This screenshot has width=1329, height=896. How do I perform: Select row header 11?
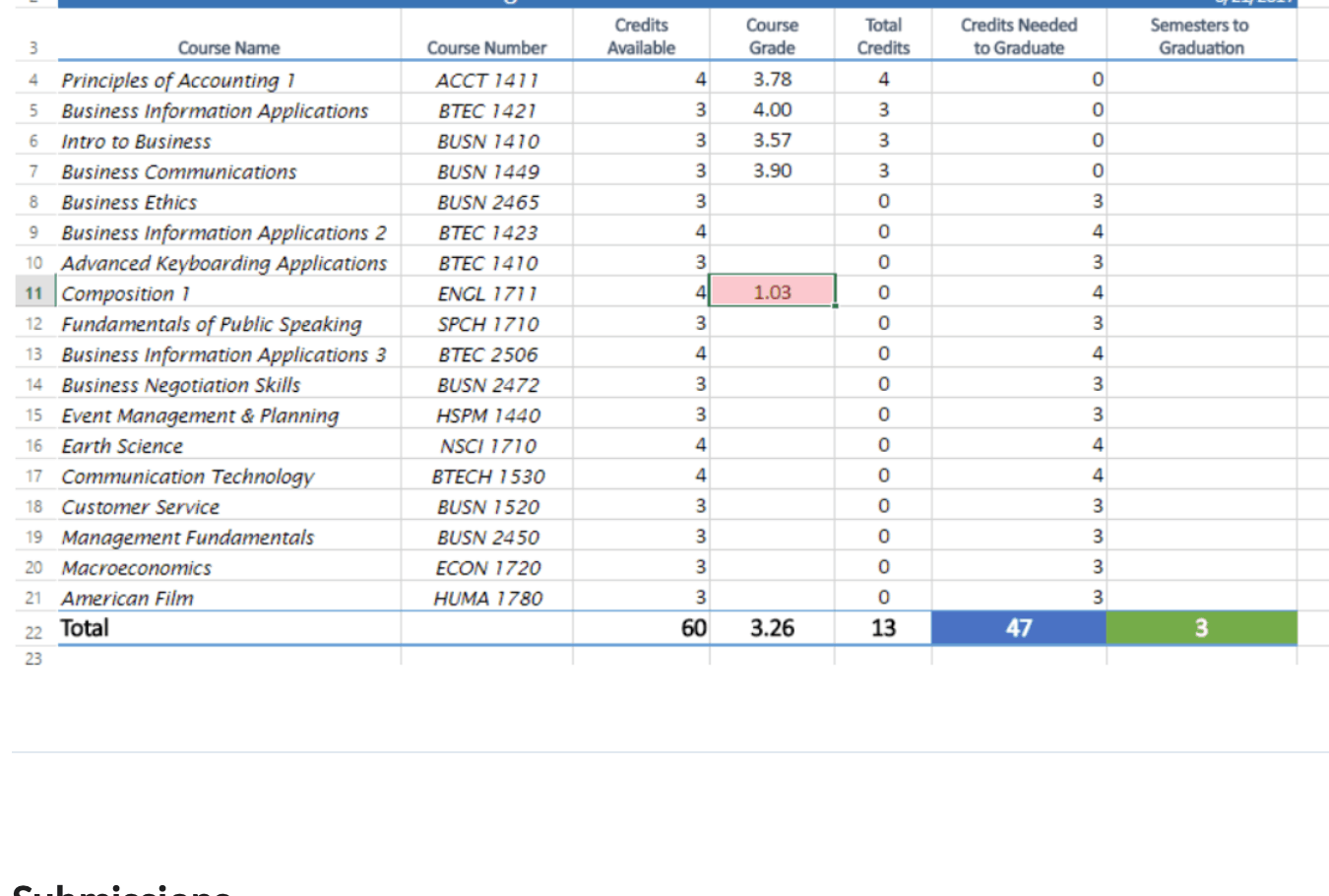pos(34,293)
